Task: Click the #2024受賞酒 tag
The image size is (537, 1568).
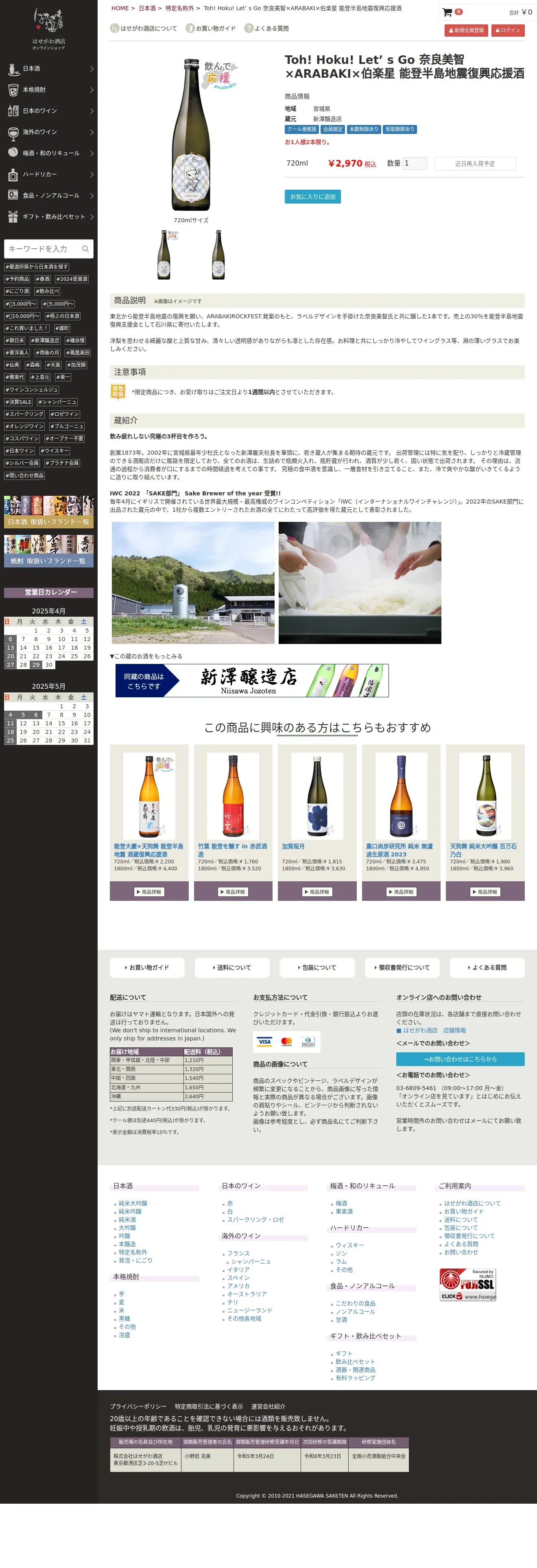Action: 72,279
